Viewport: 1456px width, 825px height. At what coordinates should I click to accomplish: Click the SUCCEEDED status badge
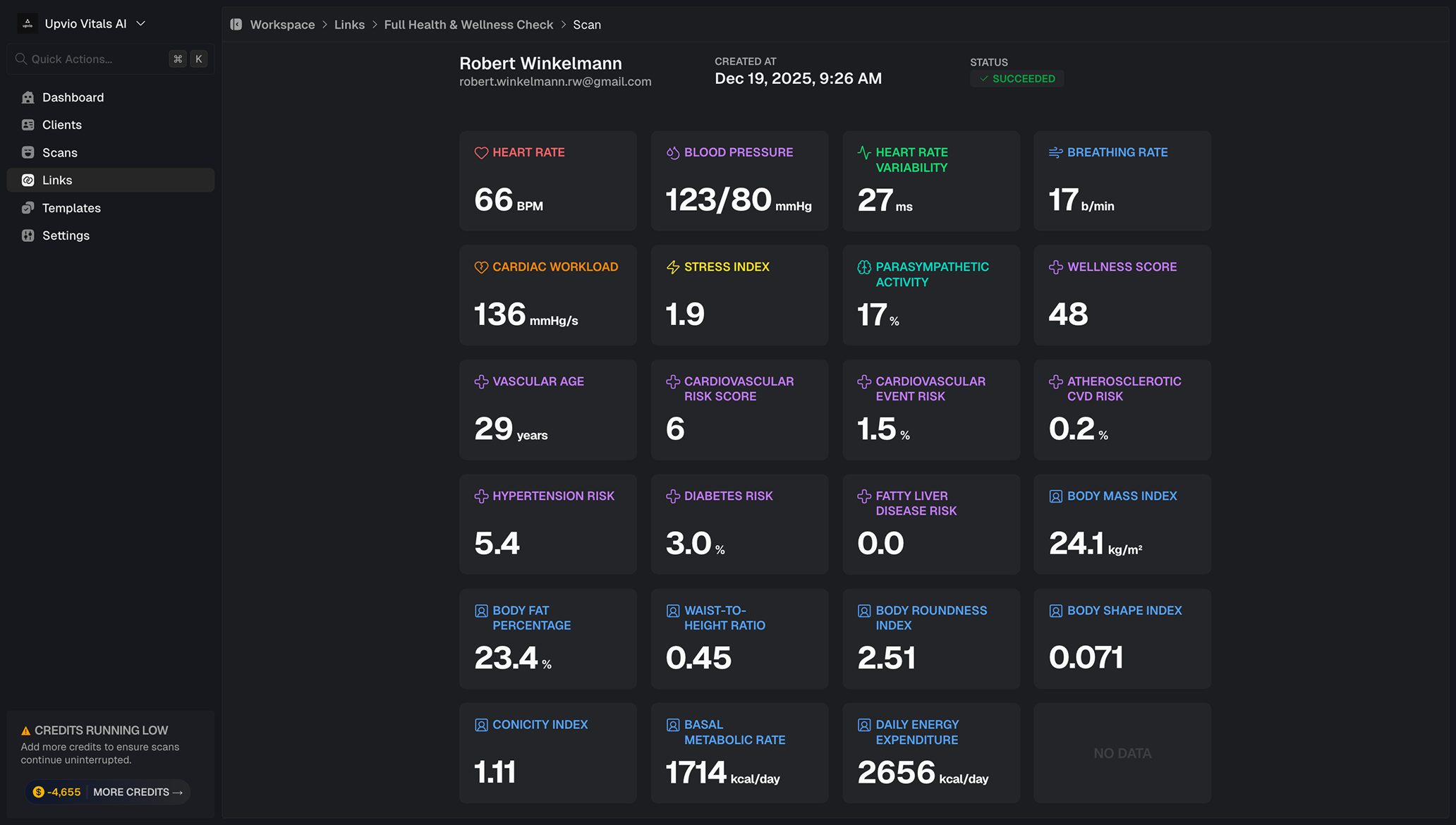click(x=1017, y=79)
